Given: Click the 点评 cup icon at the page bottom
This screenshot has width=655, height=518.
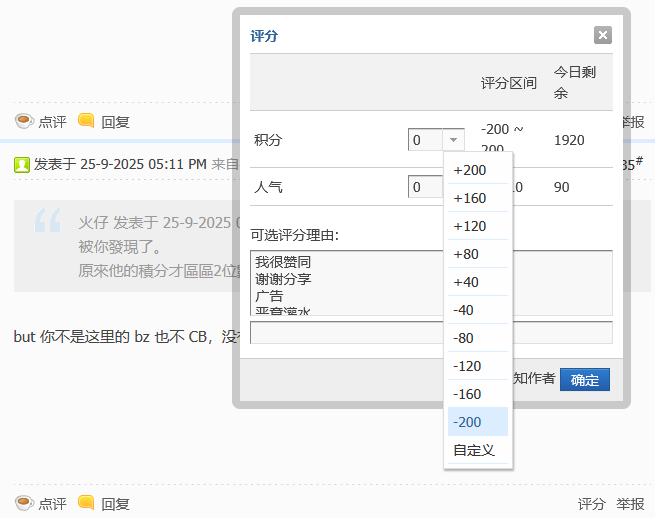Looking at the screenshot, I should 24,503.
